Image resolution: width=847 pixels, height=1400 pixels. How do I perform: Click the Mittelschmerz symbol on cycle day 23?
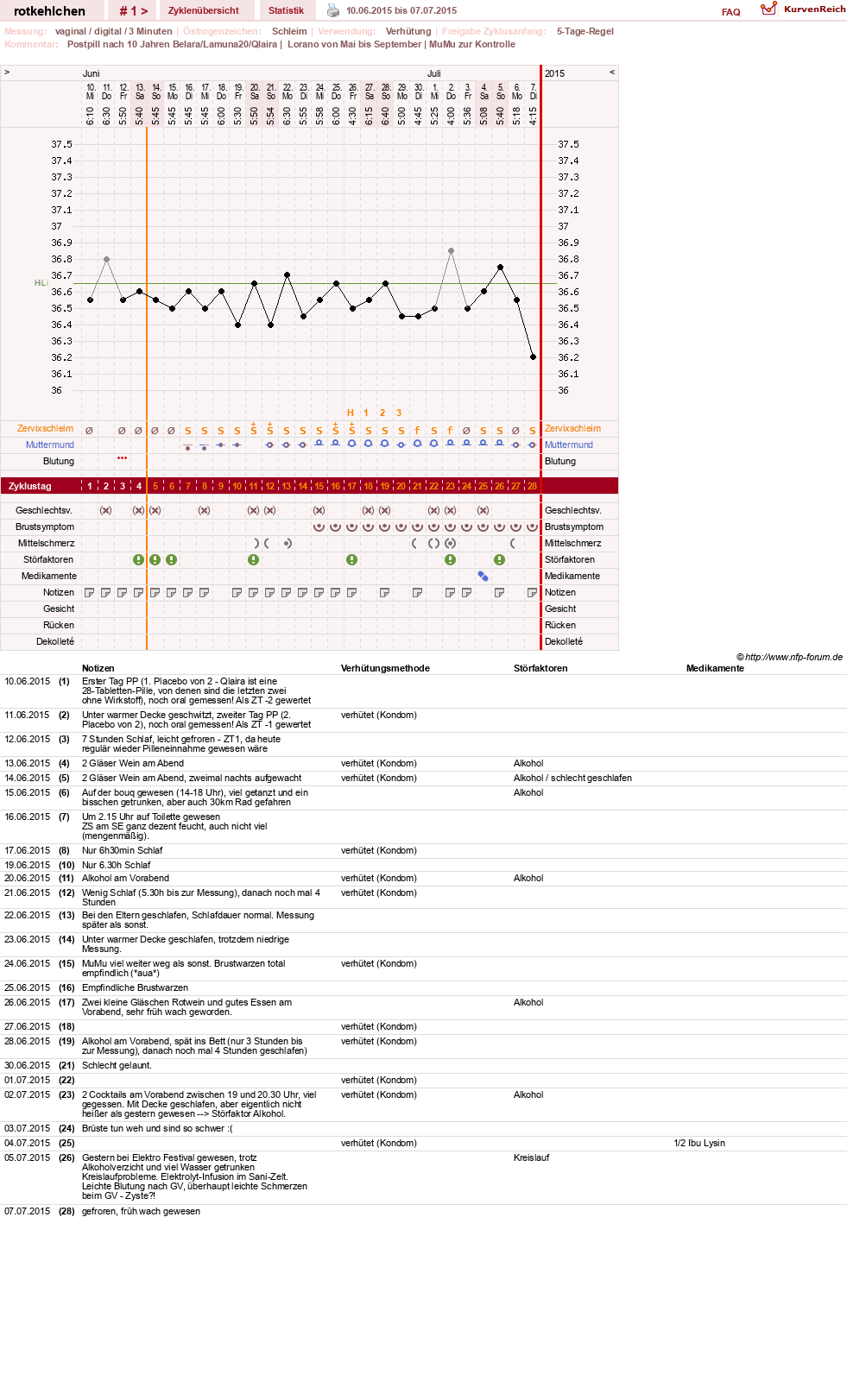click(450, 543)
